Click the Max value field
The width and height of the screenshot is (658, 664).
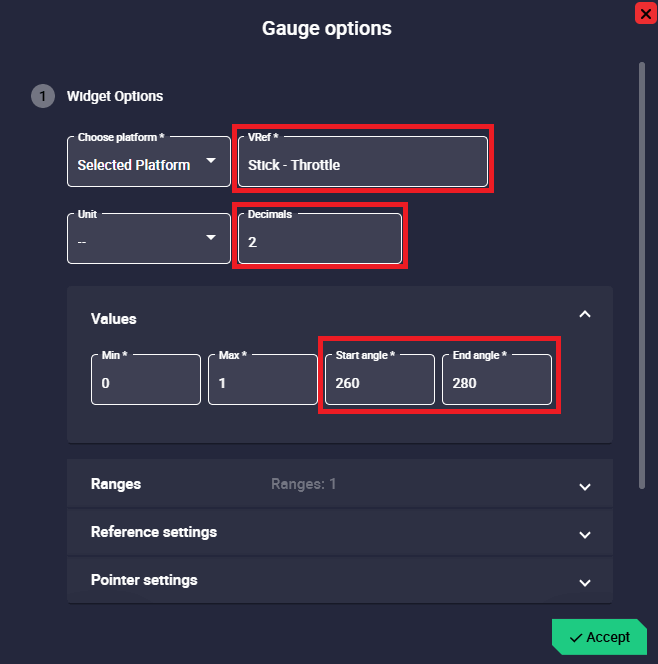[x=263, y=382]
